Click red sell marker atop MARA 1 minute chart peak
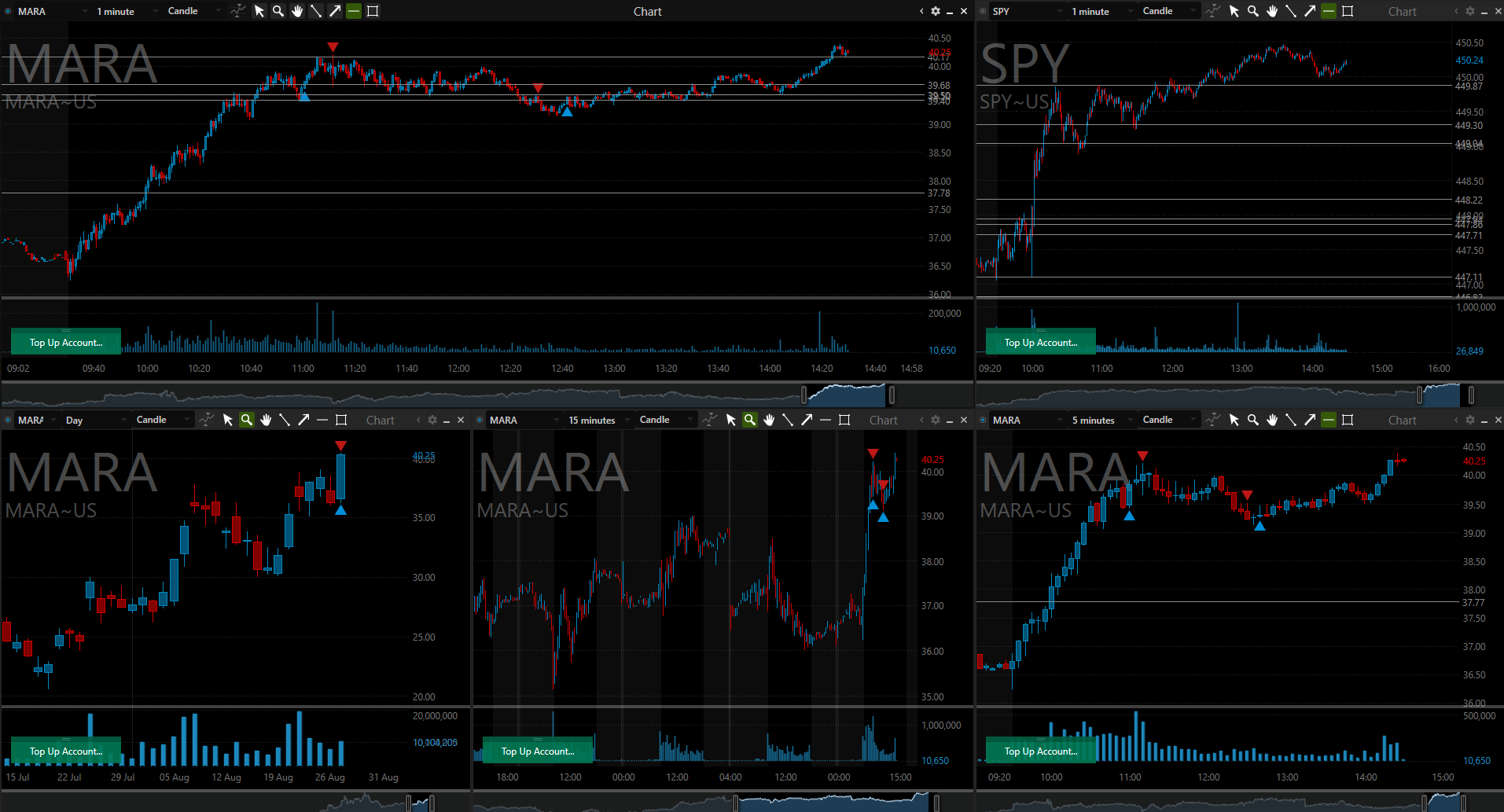Image resolution: width=1504 pixels, height=812 pixels. coord(333,47)
